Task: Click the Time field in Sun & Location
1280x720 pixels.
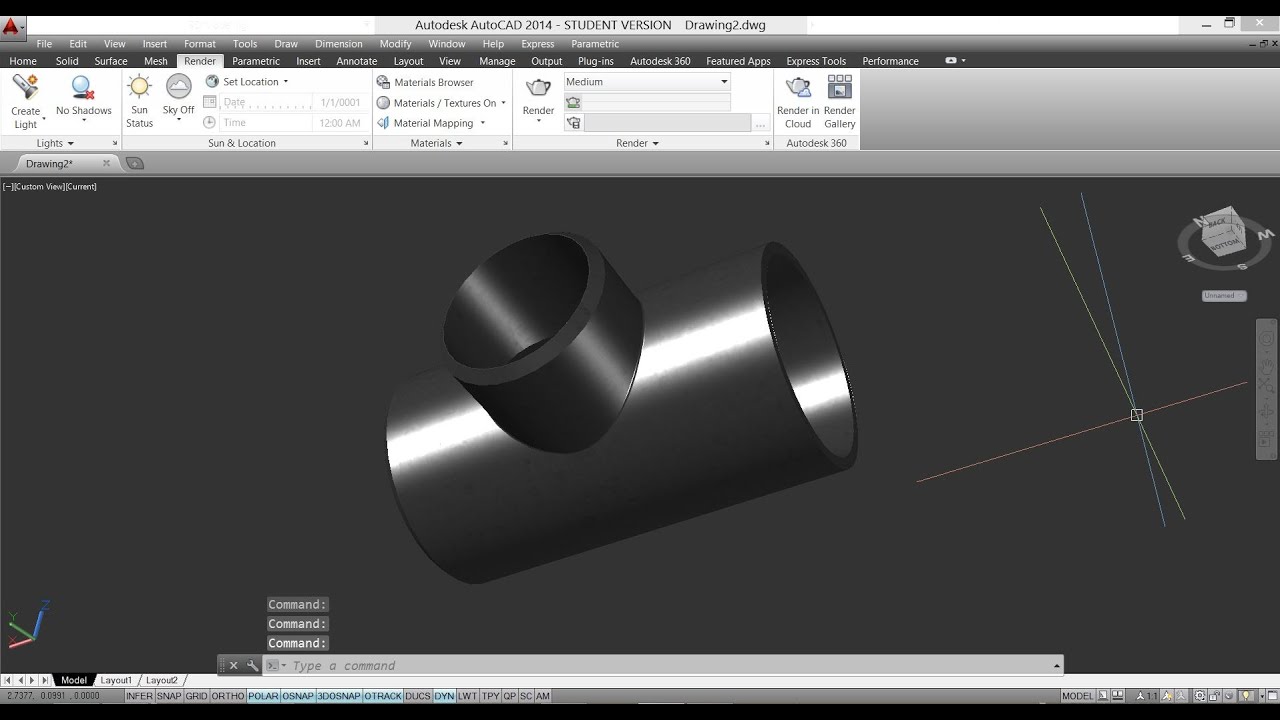Action: 268,123
